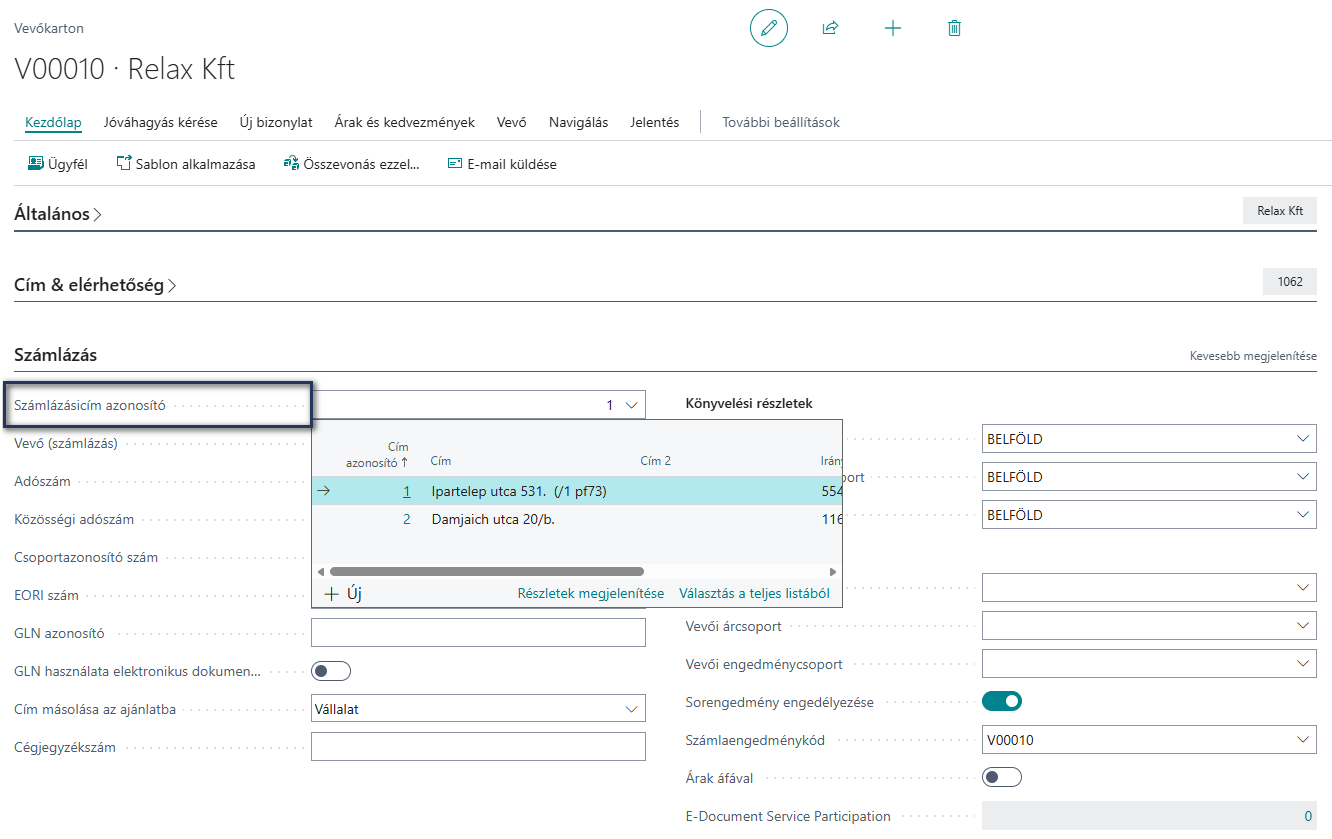This screenshot has height=839, width=1332.
Task: Click Részletek megjelenítése link
Action: tap(591, 593)
